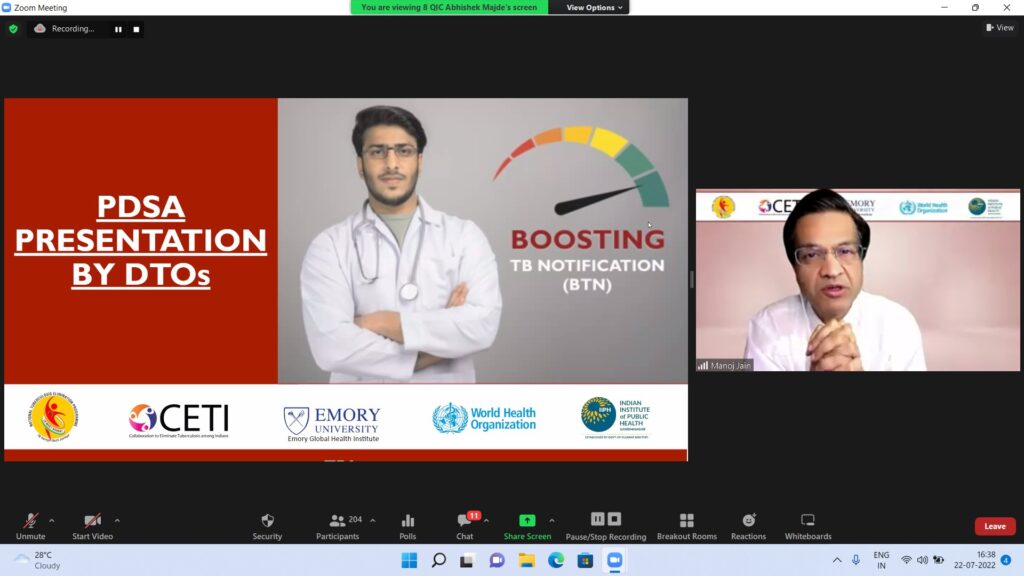This screenshot has width=1024, height=576.
Task: Open Breakout Rooms
Action: click(686, 525)
